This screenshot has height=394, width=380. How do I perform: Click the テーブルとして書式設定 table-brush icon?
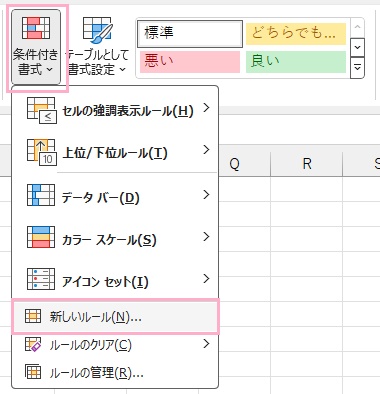97,30
